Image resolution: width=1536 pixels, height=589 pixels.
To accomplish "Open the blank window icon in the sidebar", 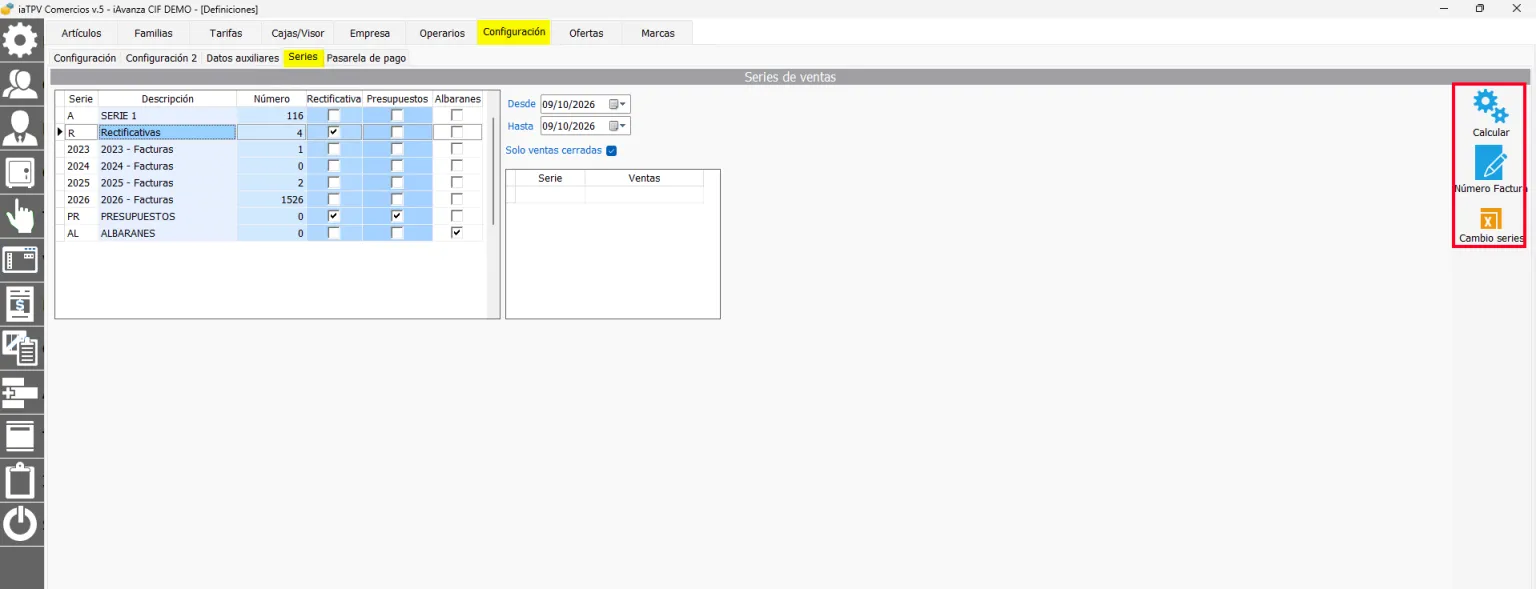I will click(21, 436).
